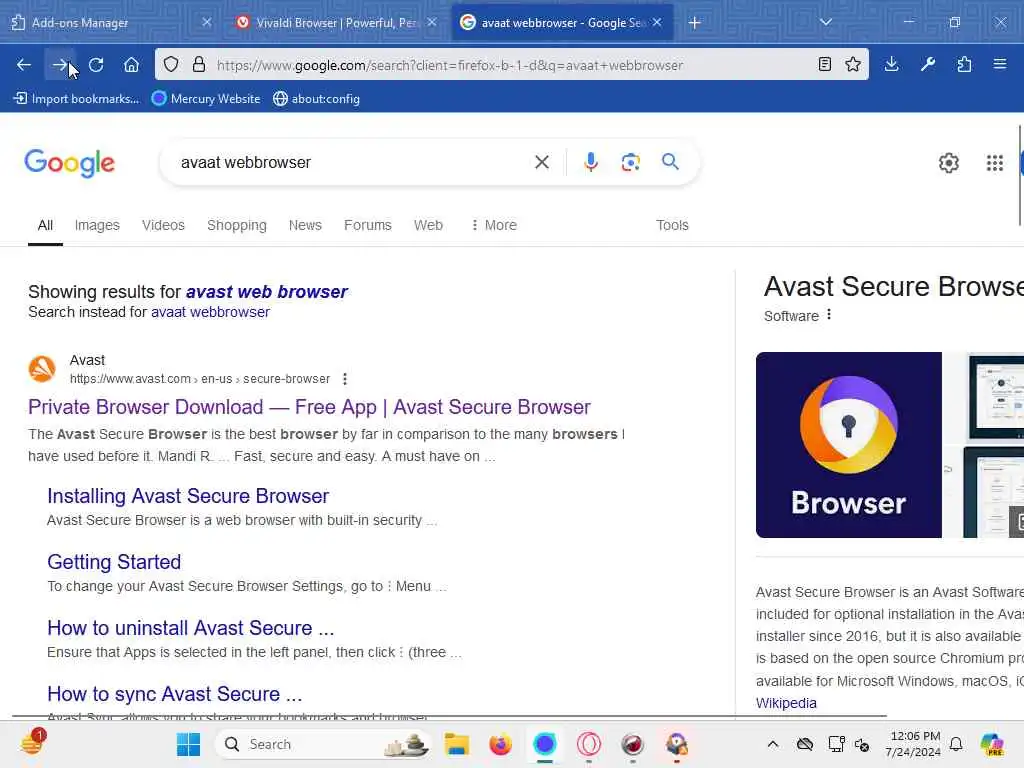Image resolution: width=1024 pixels, height=768 pixels.
Task: Clear the Google search box
Action: coord(542,162)
